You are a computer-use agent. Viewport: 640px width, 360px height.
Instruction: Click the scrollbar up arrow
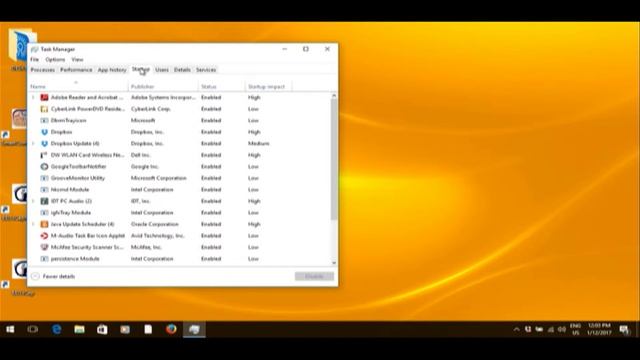click(334, 96)
